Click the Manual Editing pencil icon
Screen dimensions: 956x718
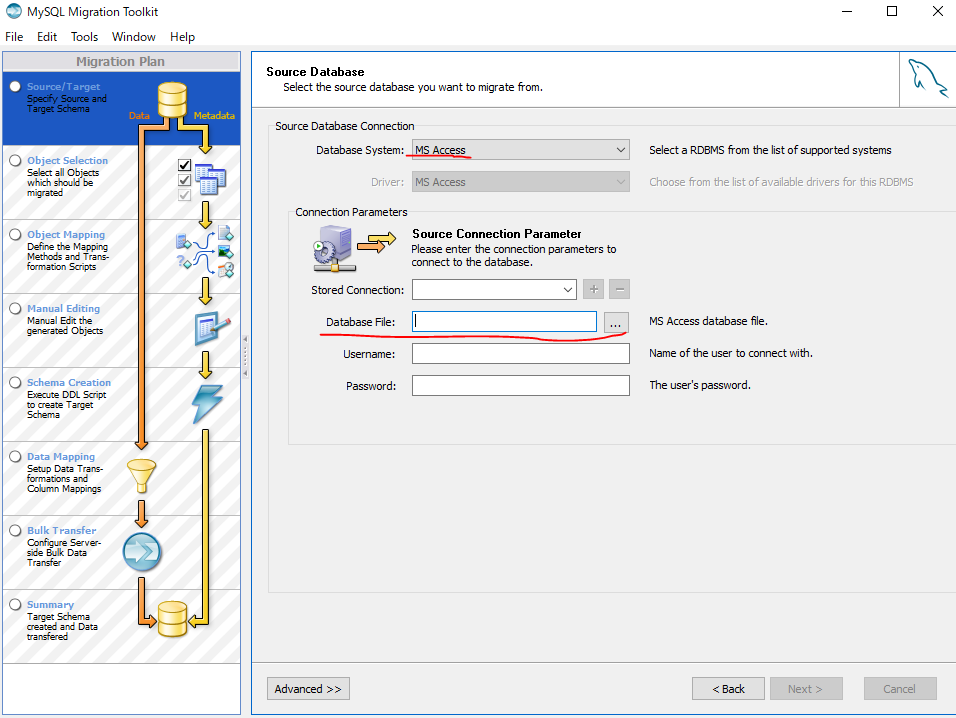212,328
